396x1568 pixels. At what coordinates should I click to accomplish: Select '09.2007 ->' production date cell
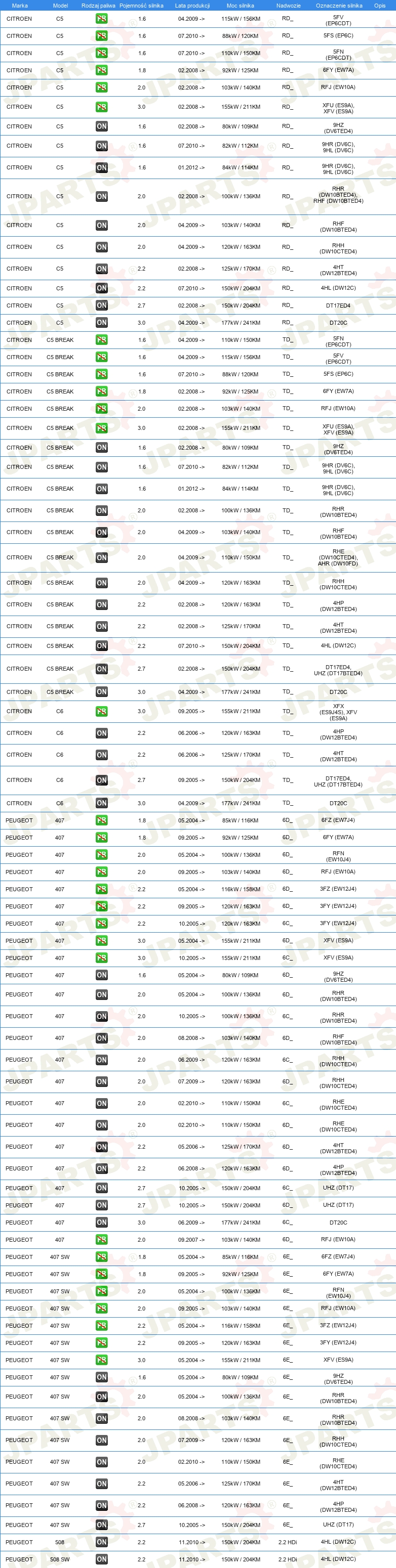coord(191,1239)
